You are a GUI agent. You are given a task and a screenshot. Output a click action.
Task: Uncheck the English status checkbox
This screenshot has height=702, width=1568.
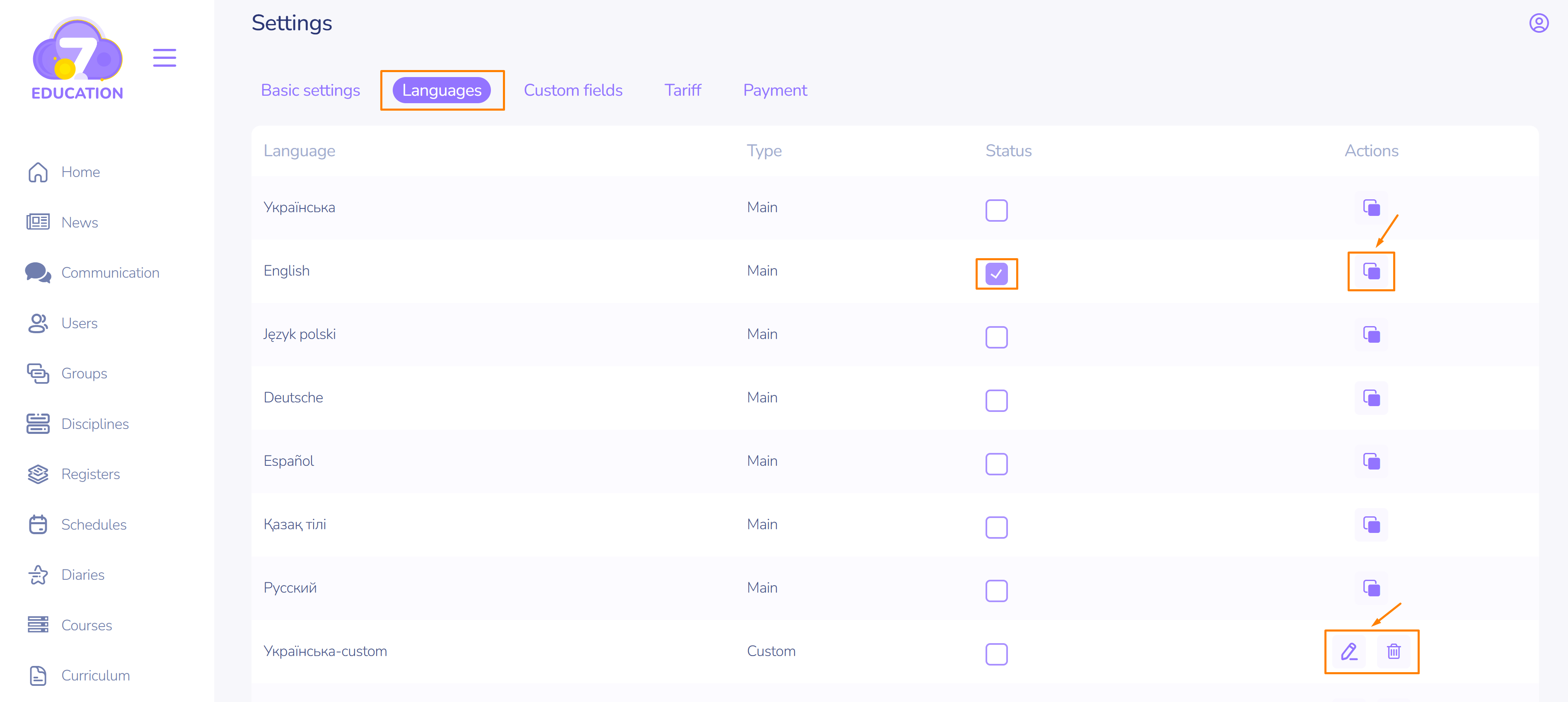click(x=996, y=274)
